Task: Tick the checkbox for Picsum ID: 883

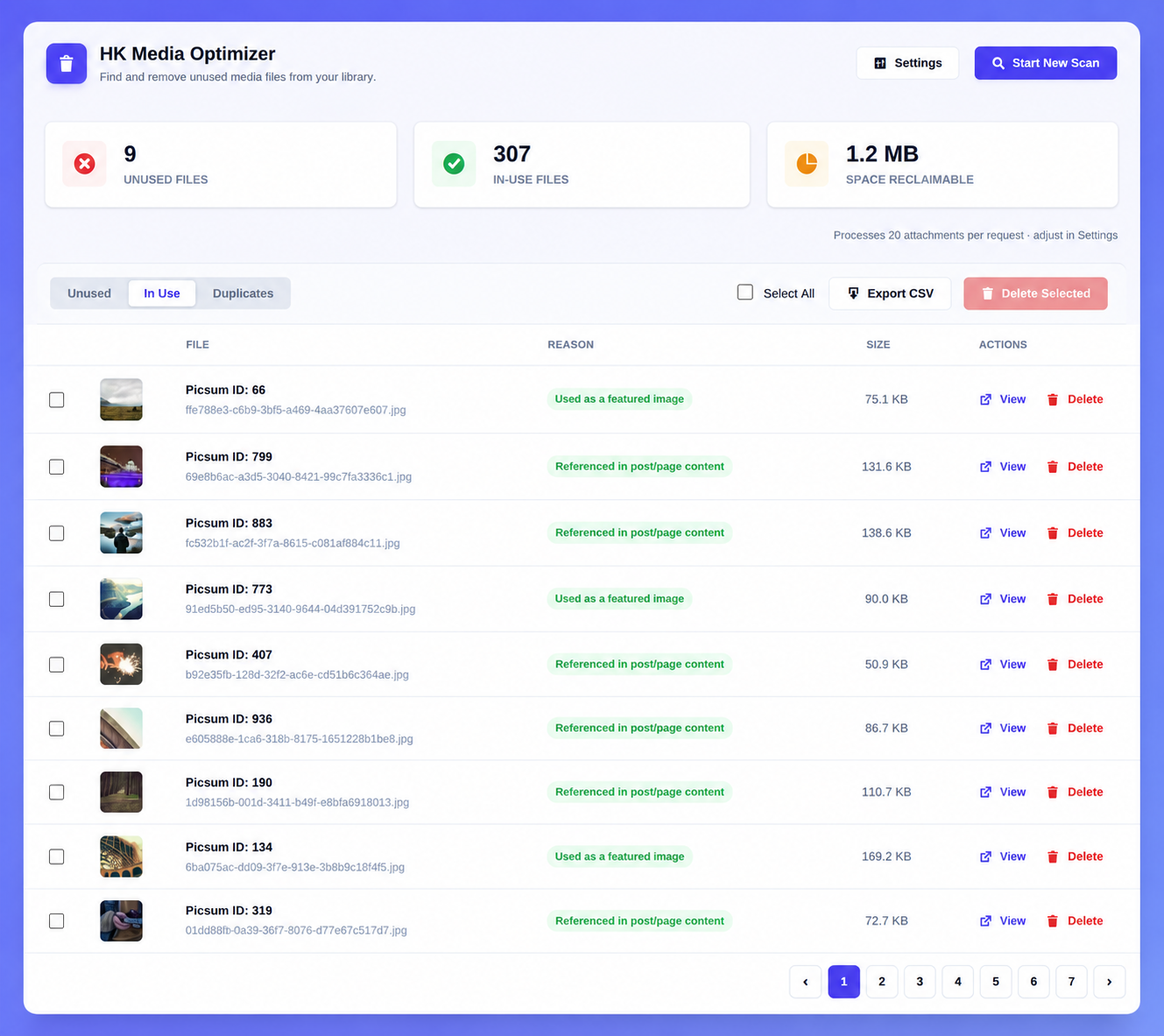Action: [57, 533]
